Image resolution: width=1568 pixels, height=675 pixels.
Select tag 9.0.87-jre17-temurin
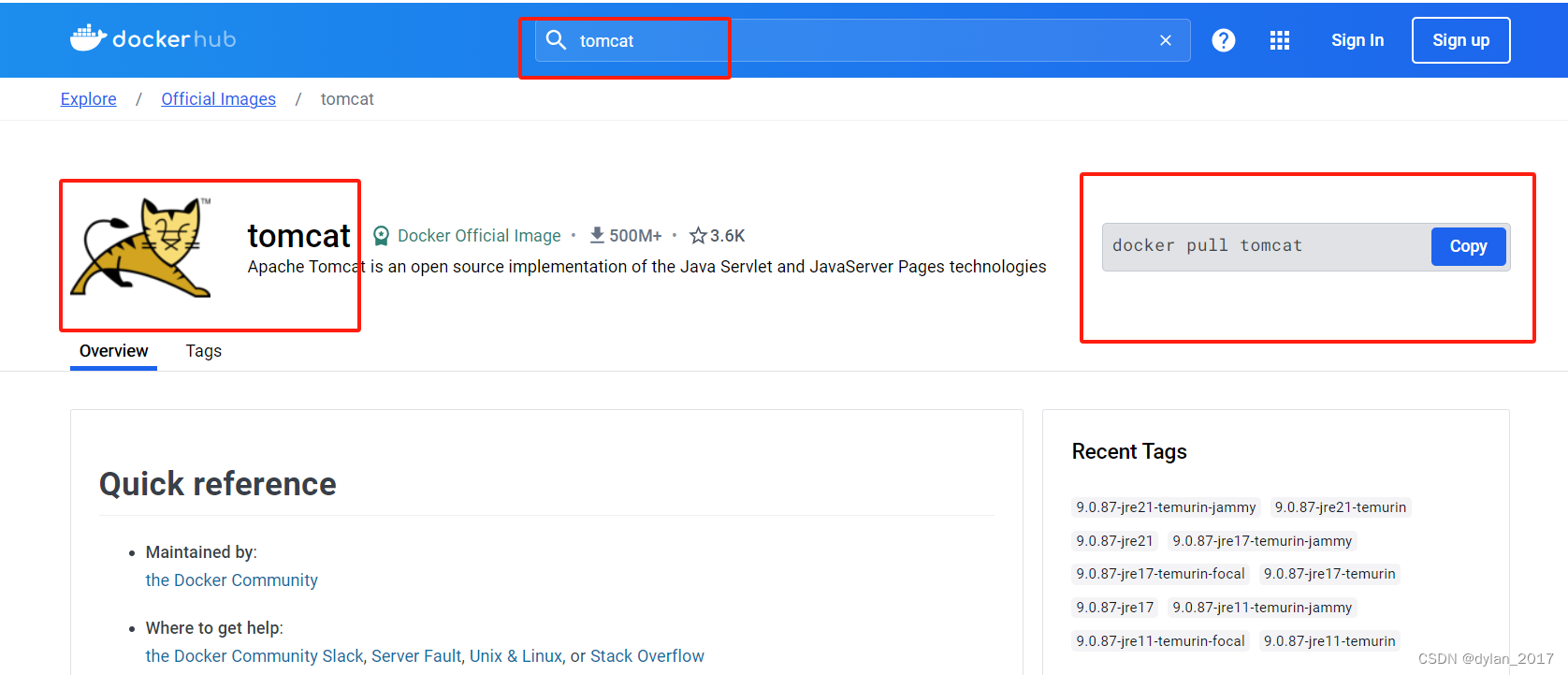point(1329,574)
